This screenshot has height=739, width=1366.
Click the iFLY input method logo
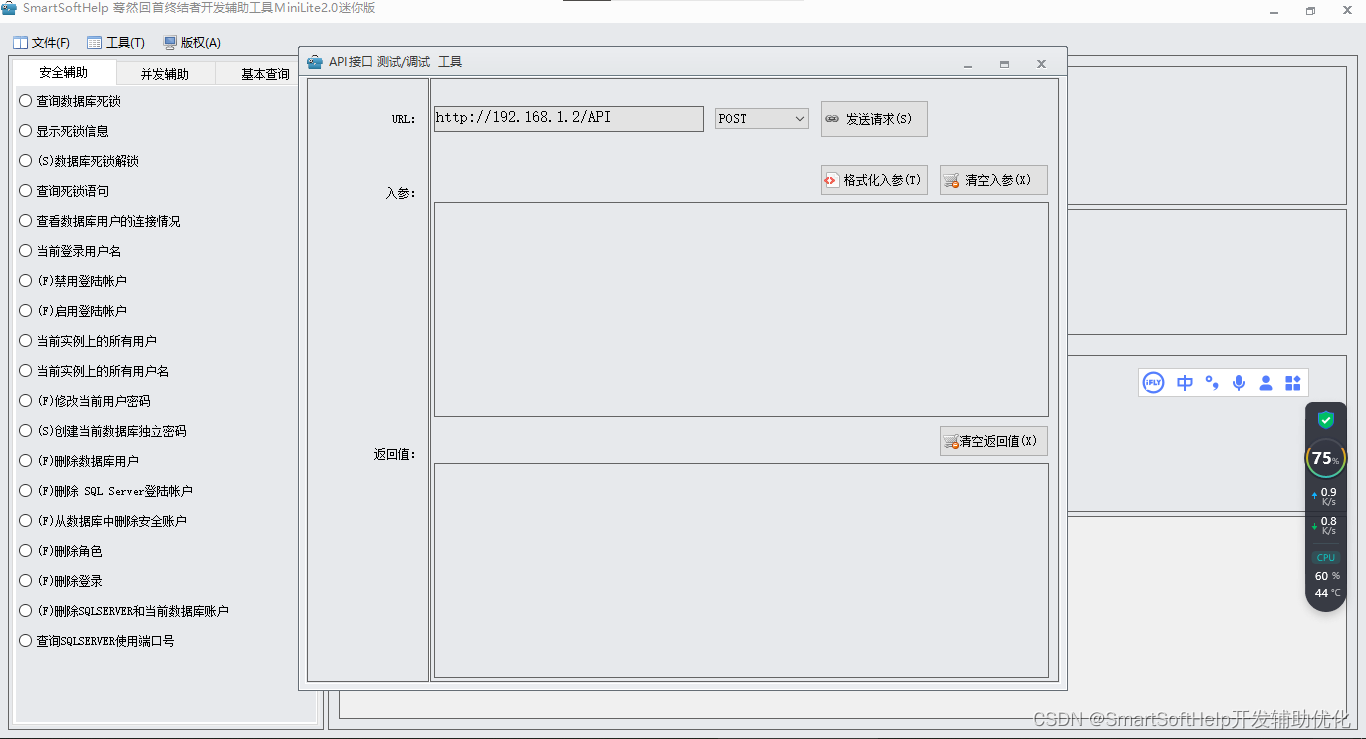(x=1154, y=383)
